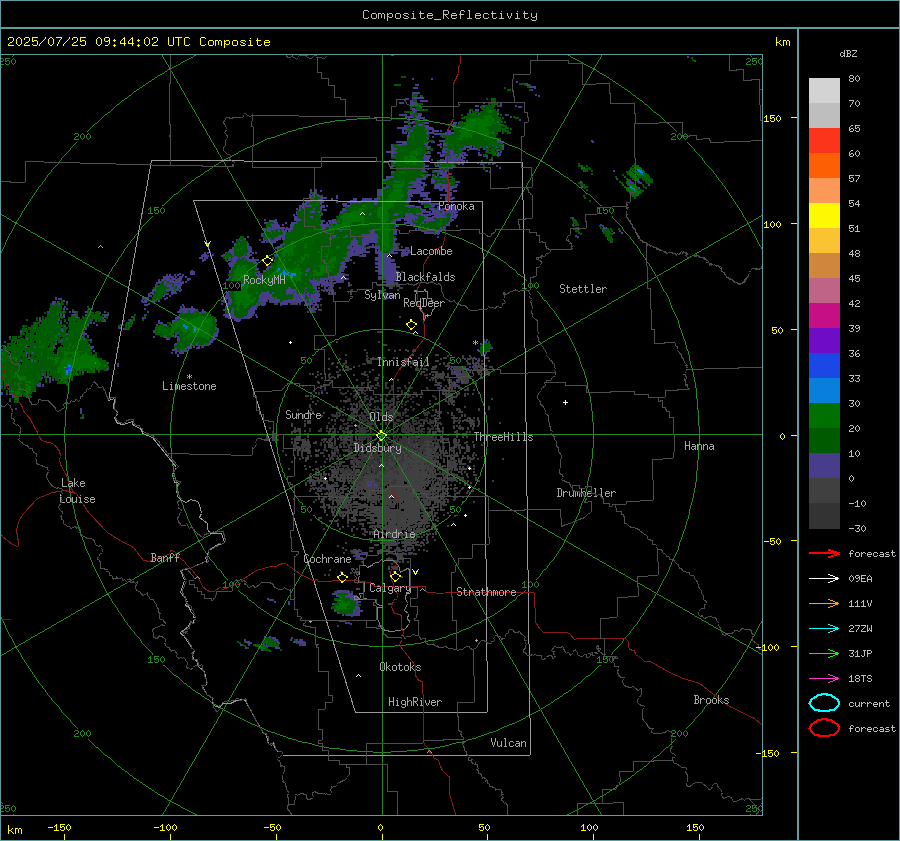Click the Ponoka city label
Image resolution: width=900 pixels, height=841 pixels.
pyautogui.click(x=456, y=206)
